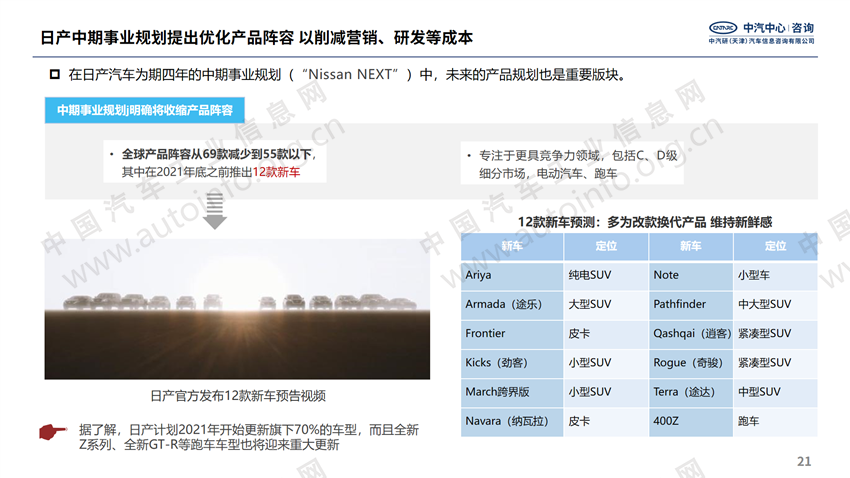Select the Terra（途达）cell
This screenshot has height=478, width=850.
691,392
